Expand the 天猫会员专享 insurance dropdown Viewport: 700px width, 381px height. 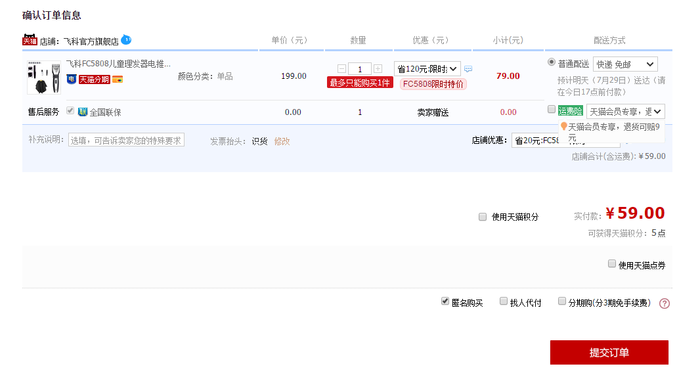pyautogui.click(x=625, y=111)
